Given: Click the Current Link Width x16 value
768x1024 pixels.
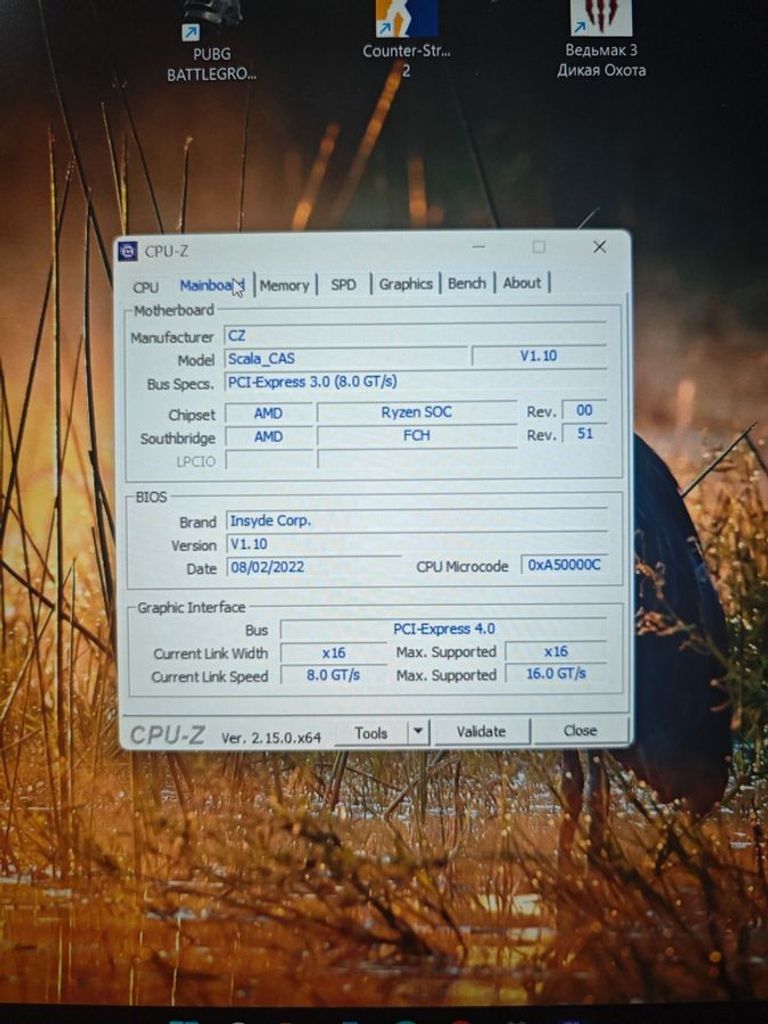Looking at the screenshot, I should tap(334, 653).
